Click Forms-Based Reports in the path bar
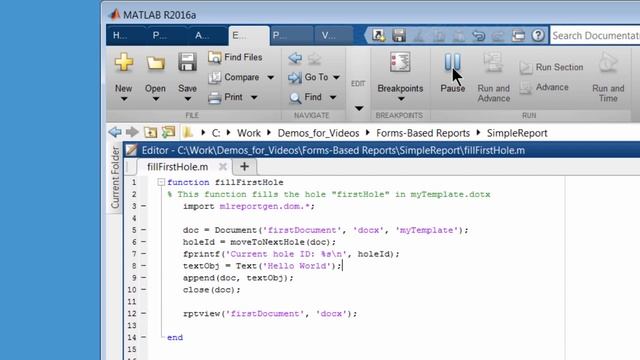The width and height of the screenshot is (640, 360). (423, 133)
